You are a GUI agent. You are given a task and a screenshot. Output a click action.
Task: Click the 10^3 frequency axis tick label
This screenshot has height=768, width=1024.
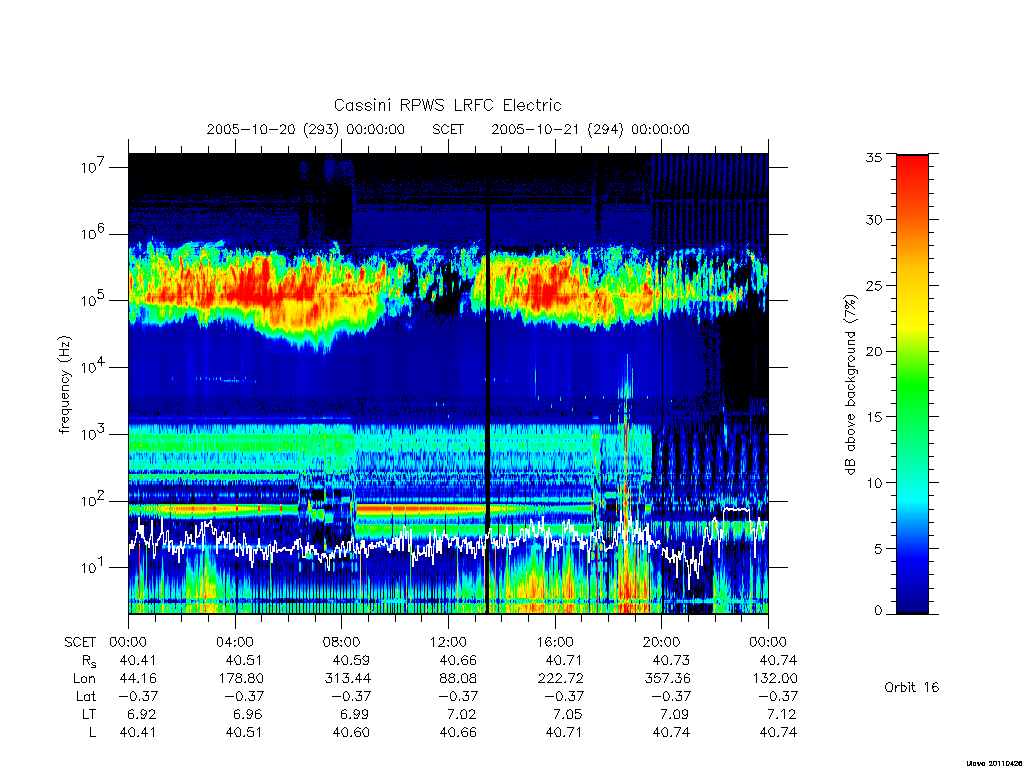coord(94,434)
